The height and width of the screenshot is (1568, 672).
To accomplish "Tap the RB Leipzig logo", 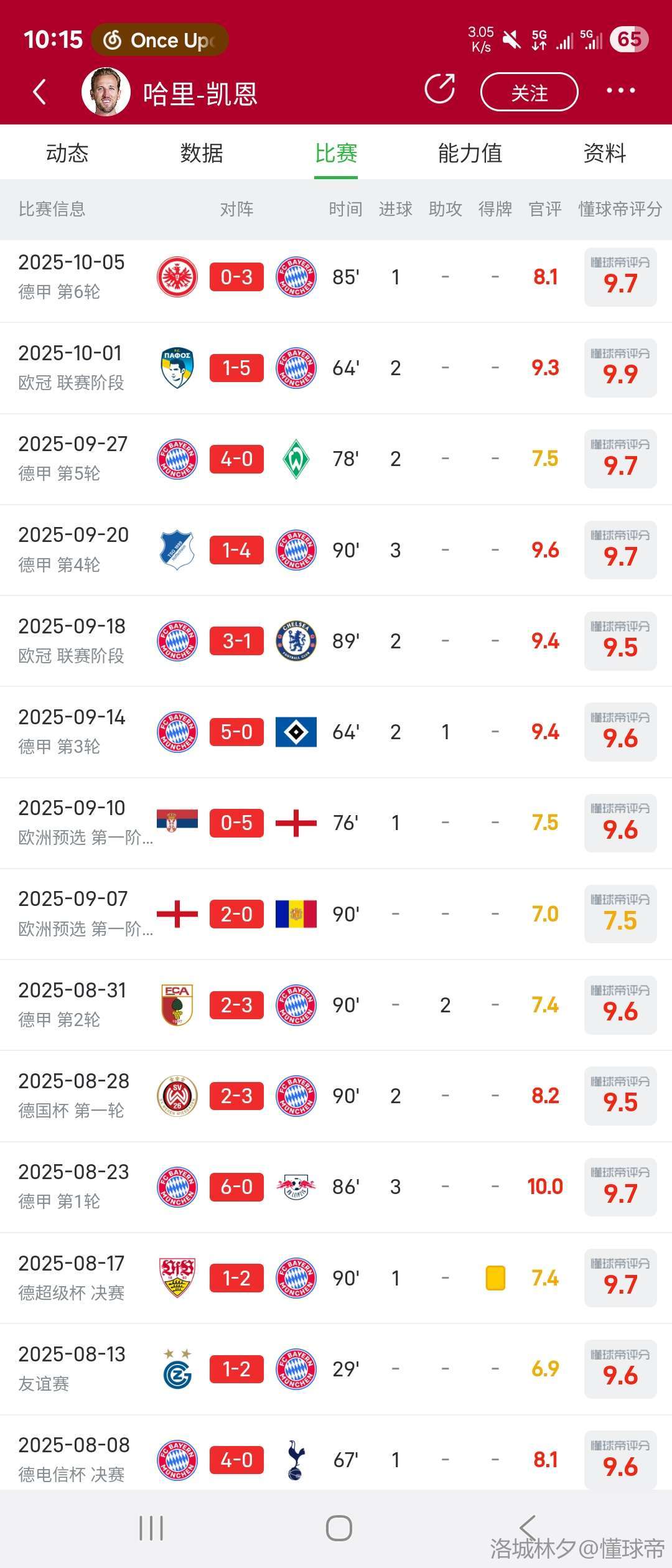I will click(296, 1187).
